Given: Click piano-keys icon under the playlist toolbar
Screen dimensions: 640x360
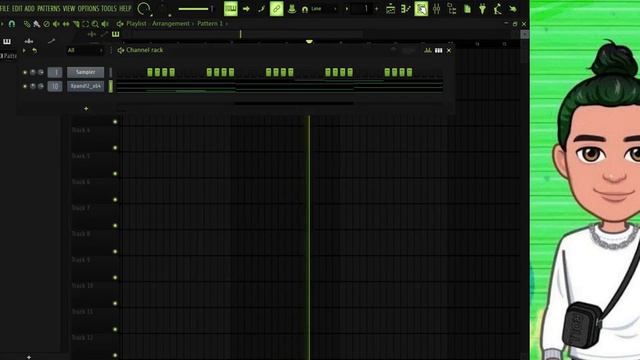Looking at the screenshot, I should tap(116, 34).
